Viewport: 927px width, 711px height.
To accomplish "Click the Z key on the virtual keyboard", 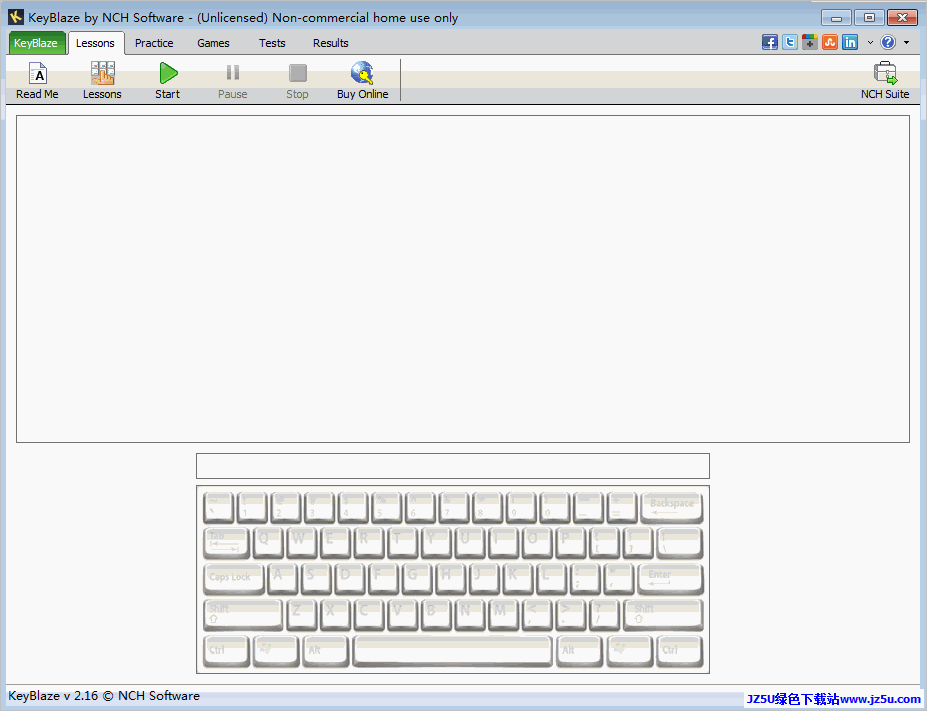I will pos(302,615).
